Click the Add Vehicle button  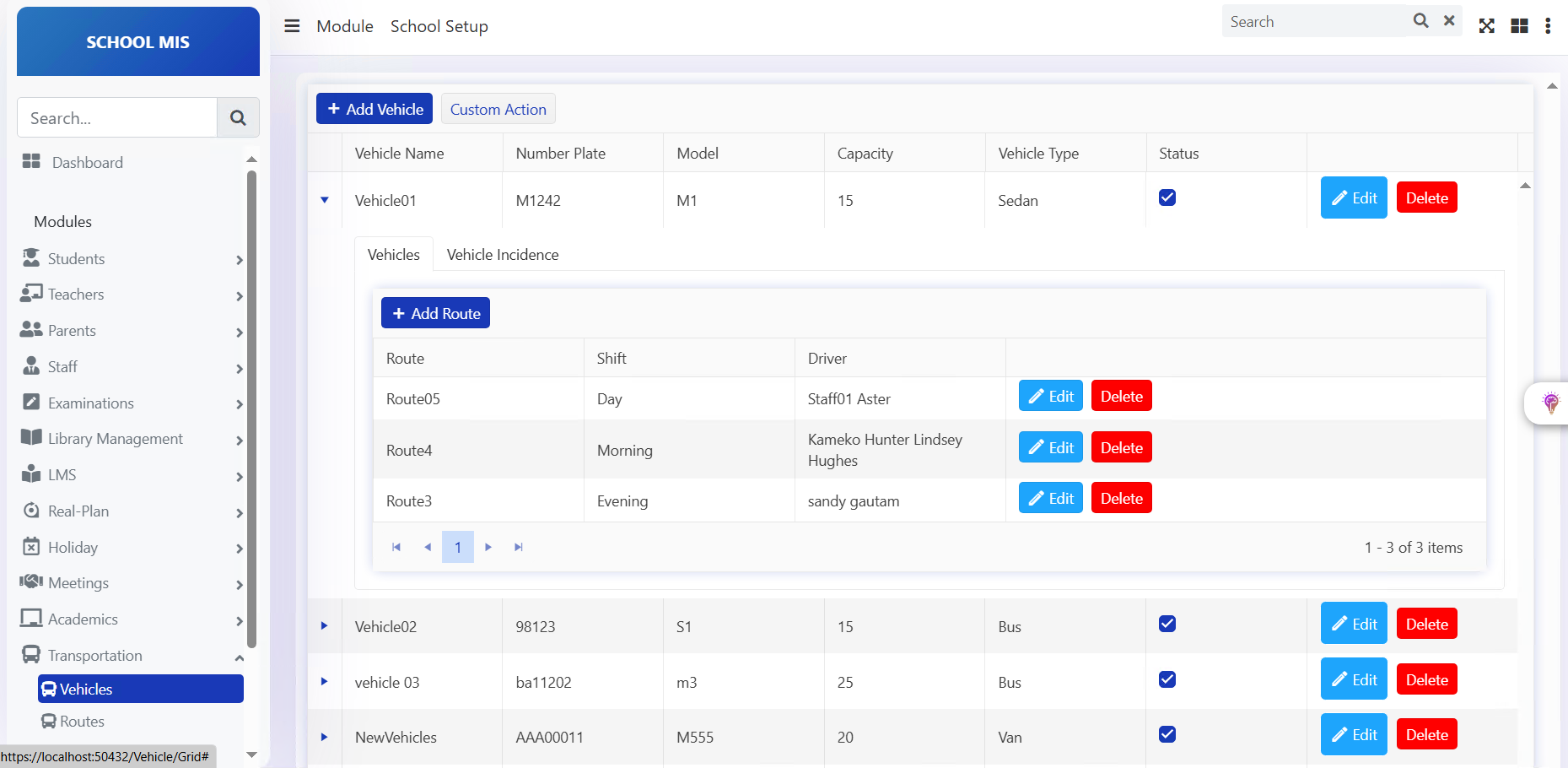tap(374, 109)
